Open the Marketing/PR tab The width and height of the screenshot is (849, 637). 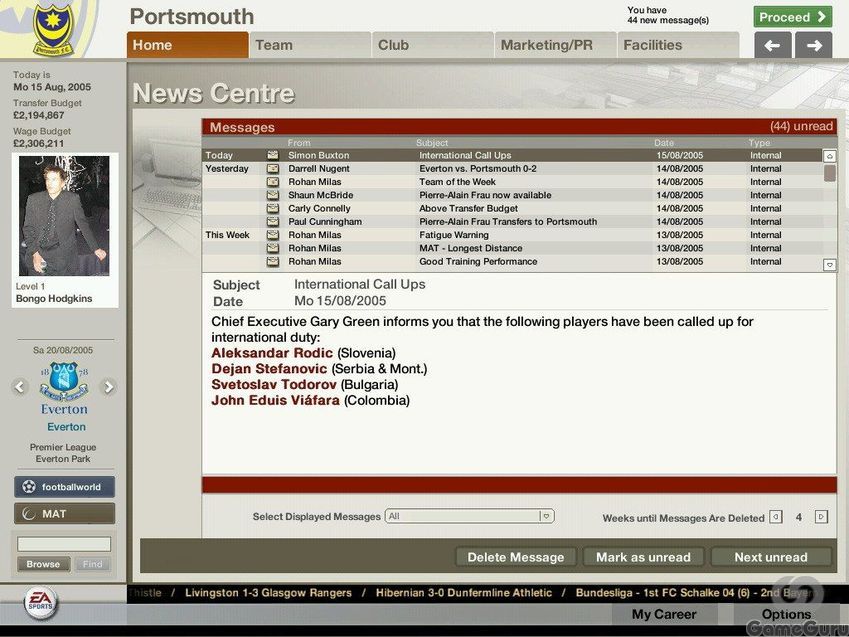click(x=556, y=45)
